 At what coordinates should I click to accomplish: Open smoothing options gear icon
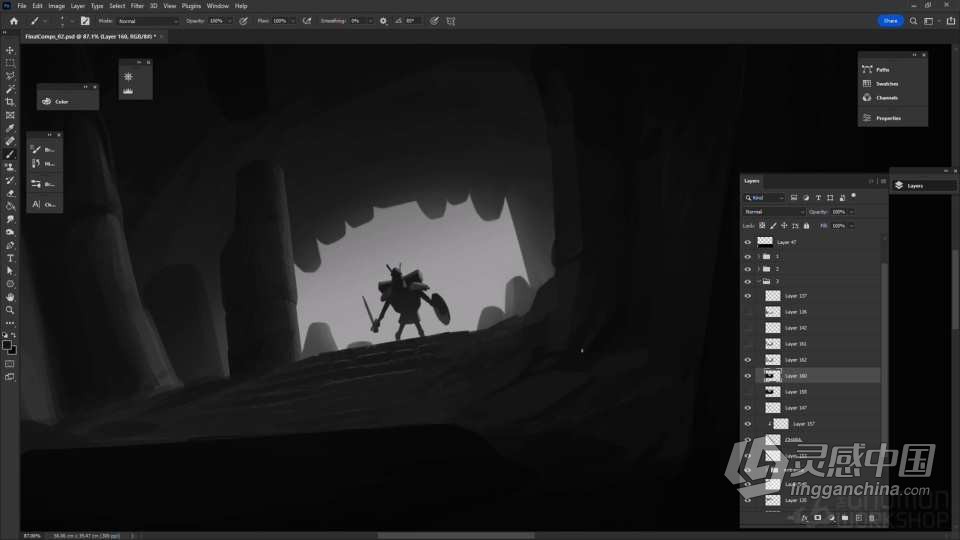point(383,21)
